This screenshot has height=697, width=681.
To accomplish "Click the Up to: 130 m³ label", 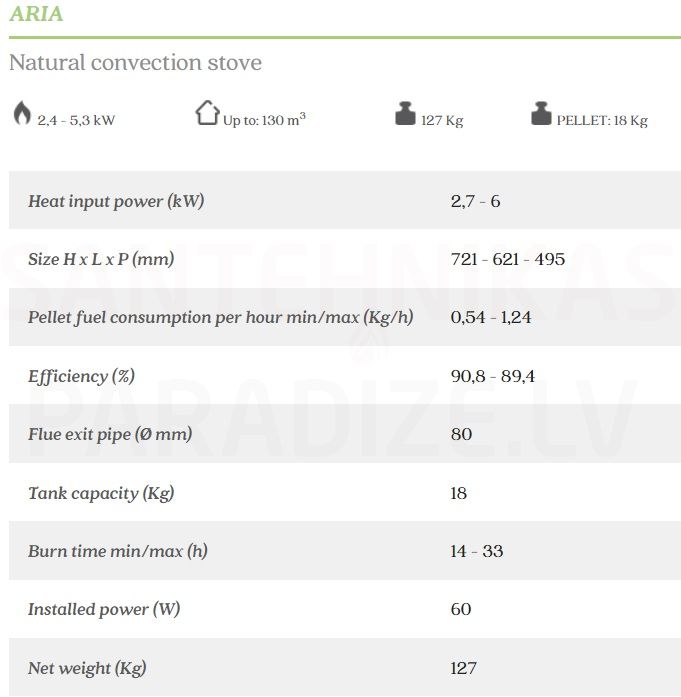I will (x=264, y=120).
